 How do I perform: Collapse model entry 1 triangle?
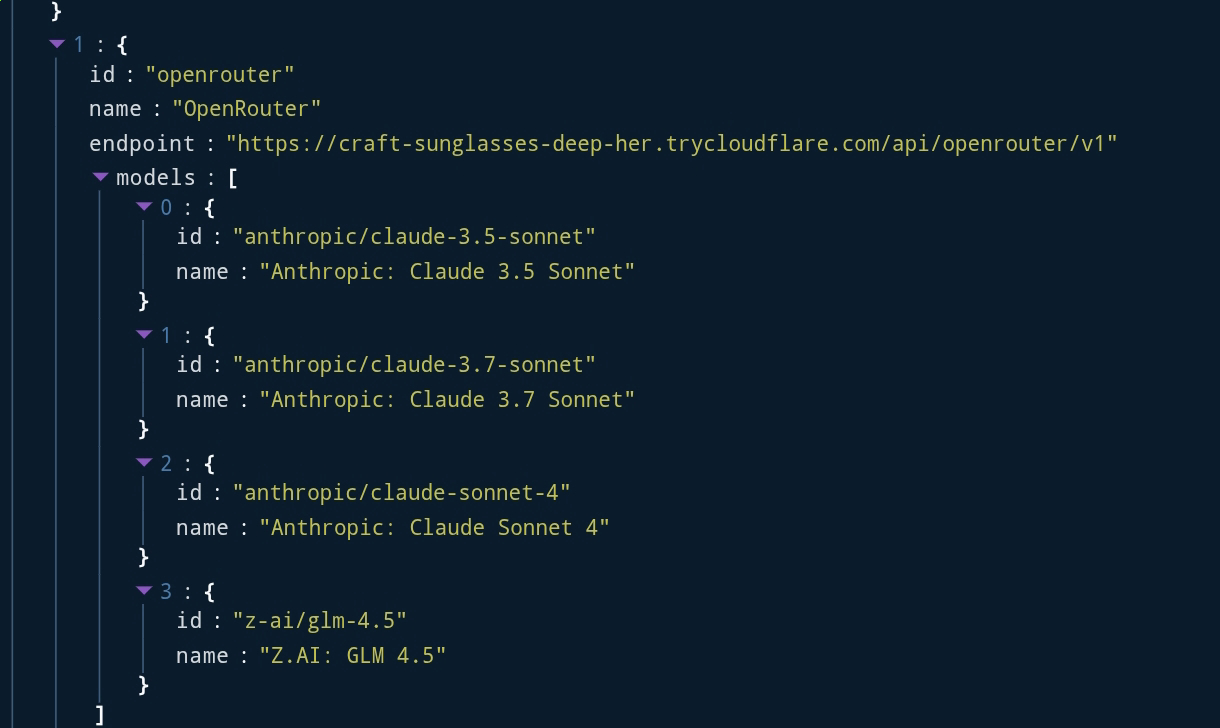pyautogui.click(x=144, y=335)
